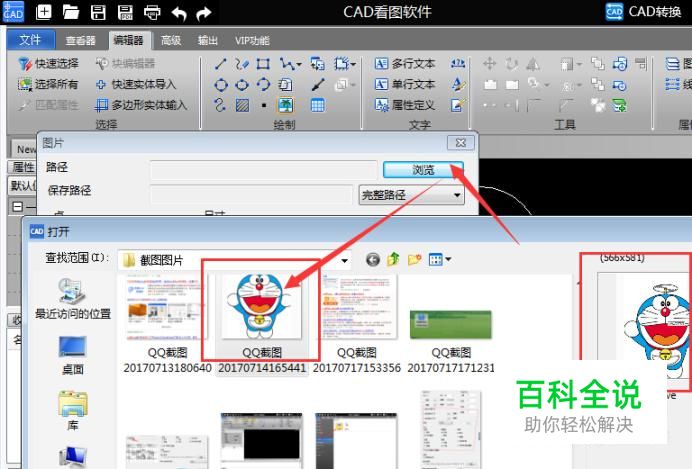Screen dimensions: 692x469
Task: Select the Spline curve tool
Action: point(220,105)
